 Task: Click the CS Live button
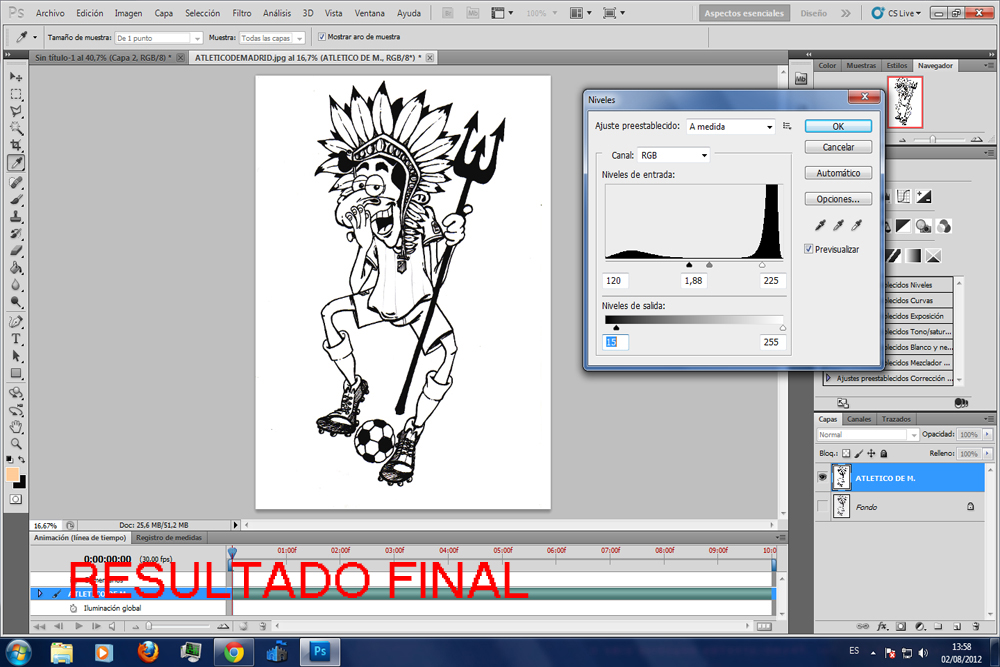click(896, 13)
